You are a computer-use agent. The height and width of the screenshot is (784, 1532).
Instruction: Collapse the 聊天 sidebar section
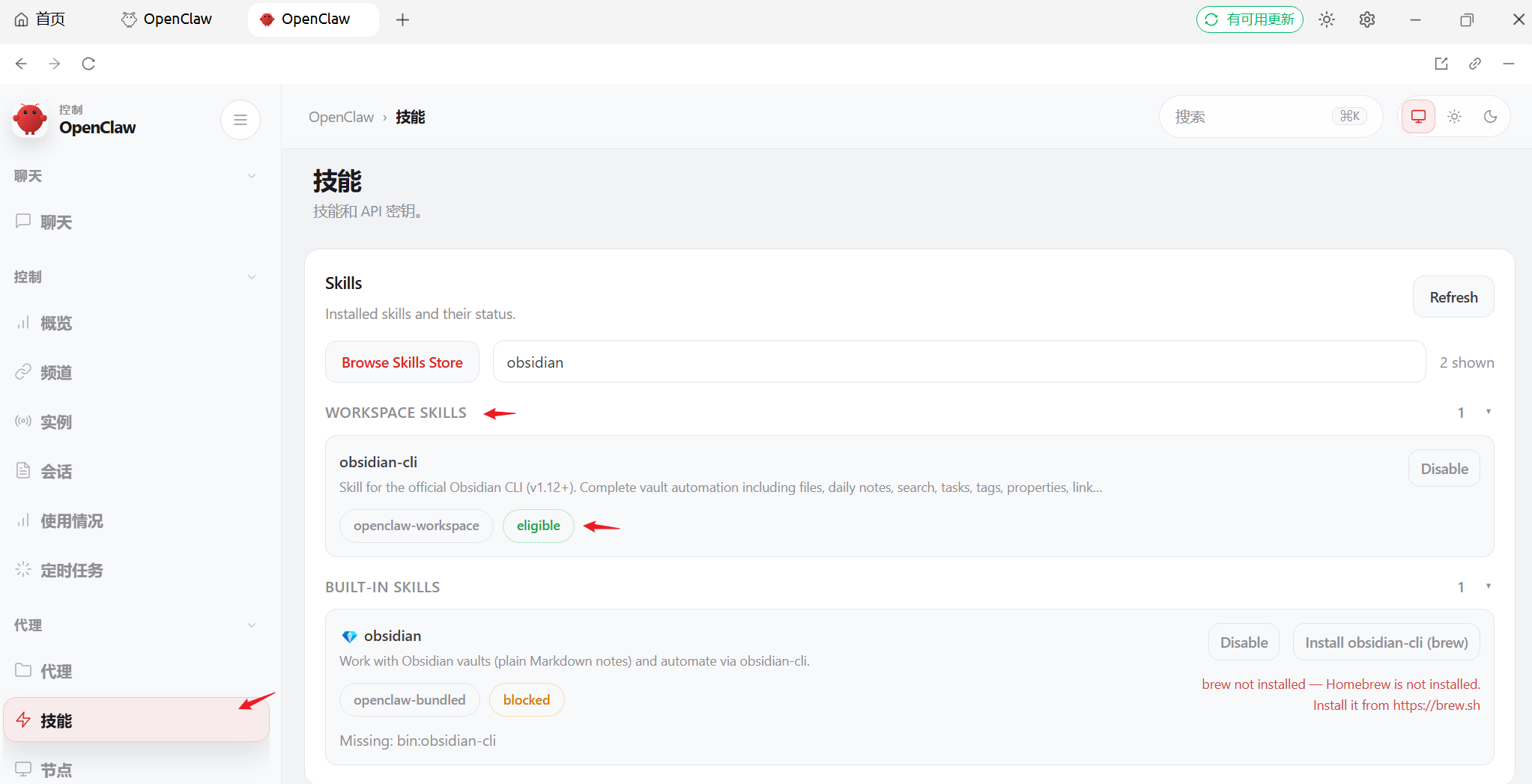click(x=252, y=176)
